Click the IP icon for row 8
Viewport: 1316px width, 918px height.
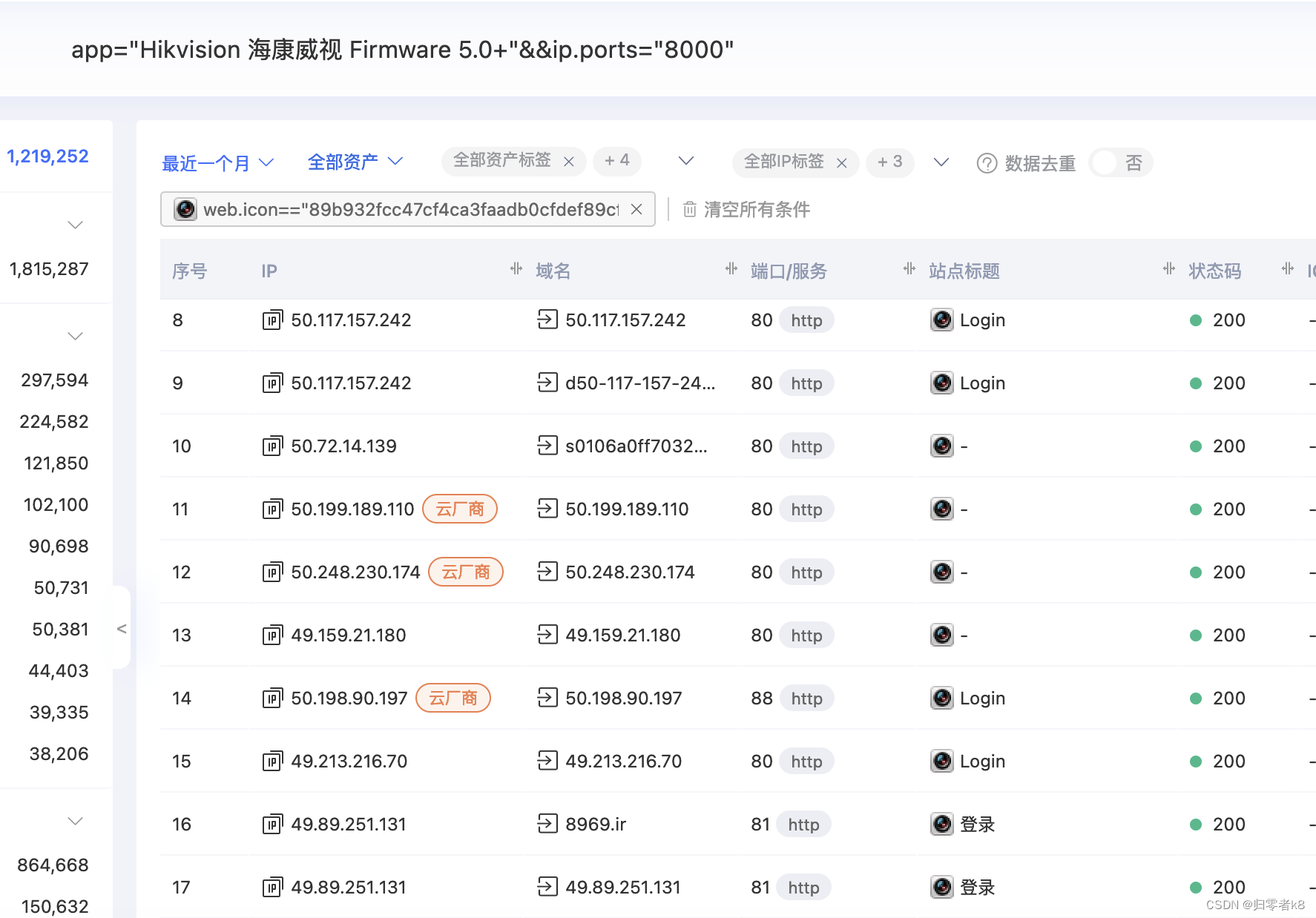pyautogui.click(x=272, y=320)
